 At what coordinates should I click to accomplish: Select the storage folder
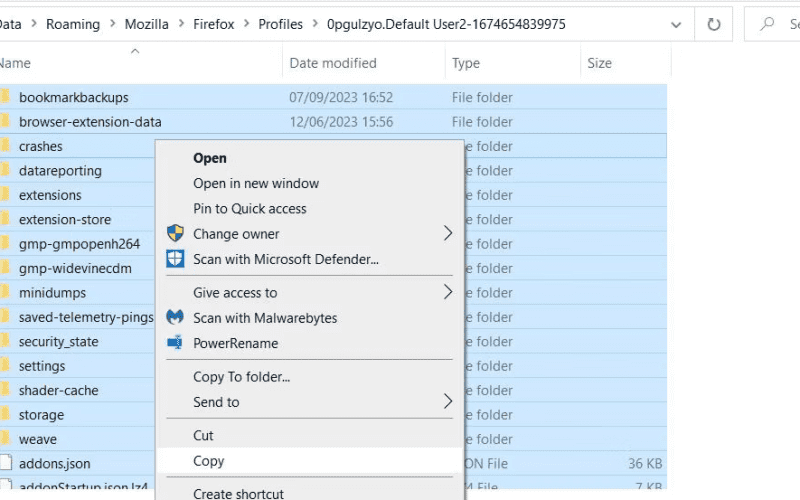click(41, 415)
